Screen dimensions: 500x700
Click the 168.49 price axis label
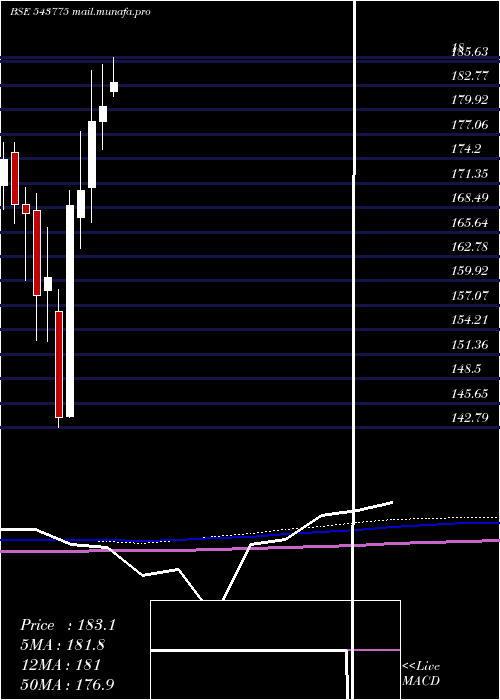470,198
